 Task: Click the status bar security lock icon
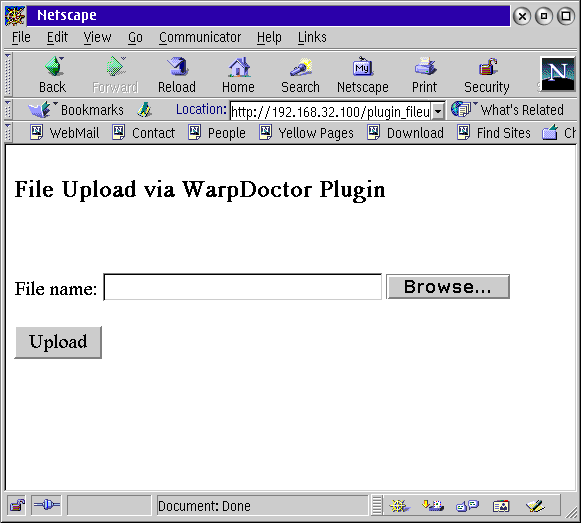click(17, 505)
